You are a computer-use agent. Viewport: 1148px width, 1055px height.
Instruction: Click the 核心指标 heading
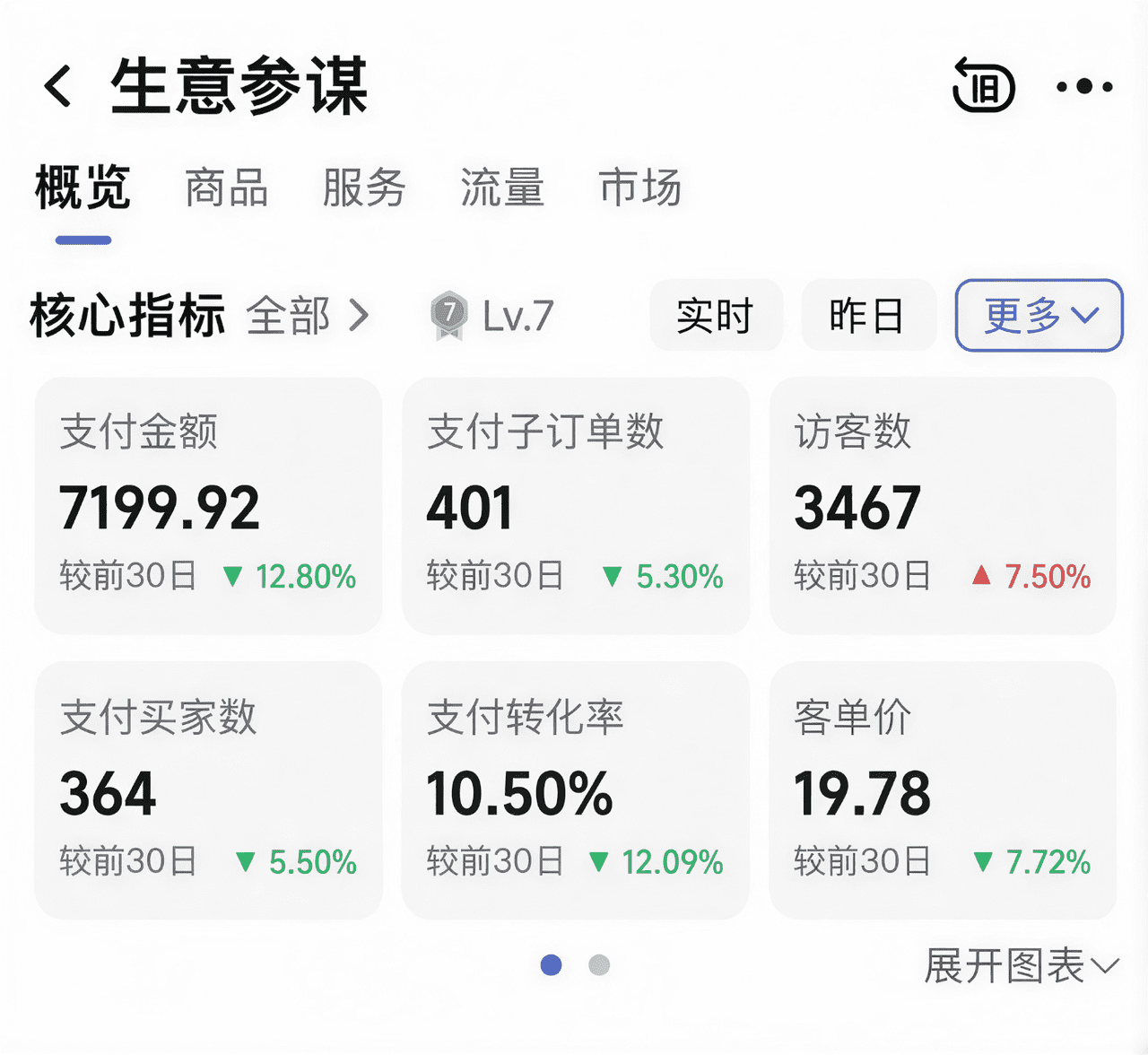point(127,316)
